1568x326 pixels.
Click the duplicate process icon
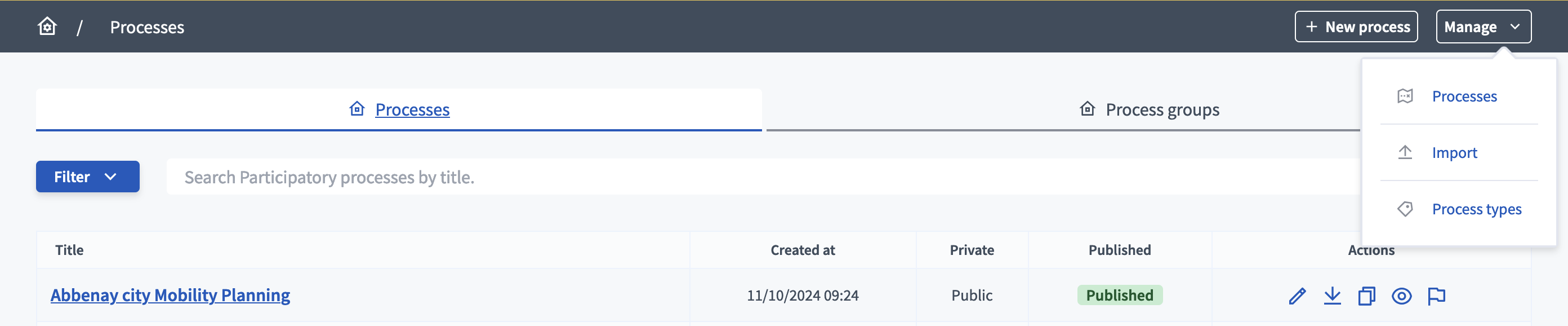click(x=1366, y=296)
